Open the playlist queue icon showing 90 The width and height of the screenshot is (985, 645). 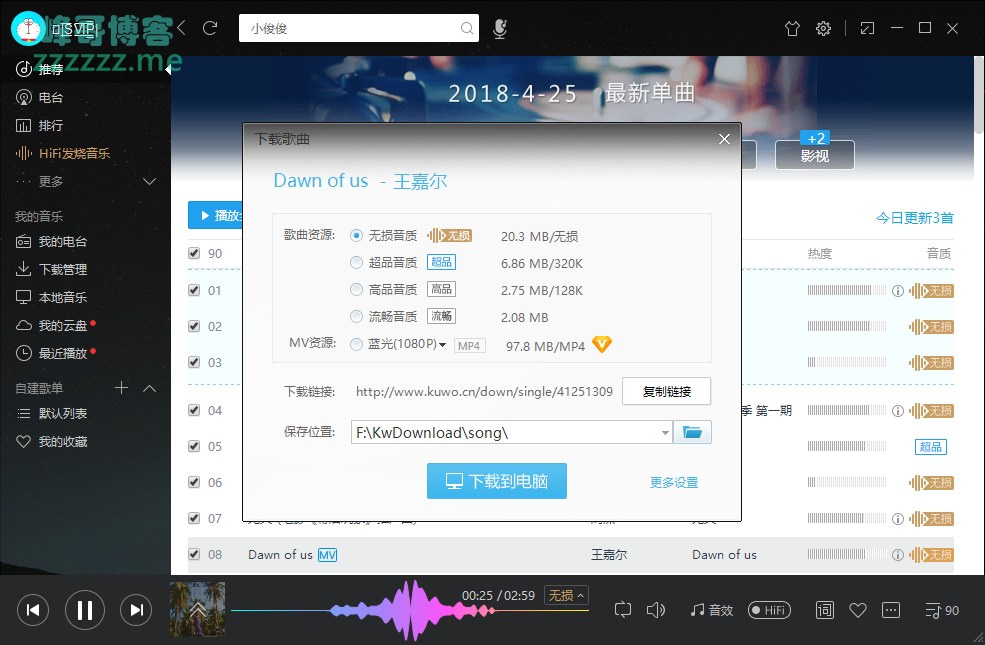[x=942, y=610]
